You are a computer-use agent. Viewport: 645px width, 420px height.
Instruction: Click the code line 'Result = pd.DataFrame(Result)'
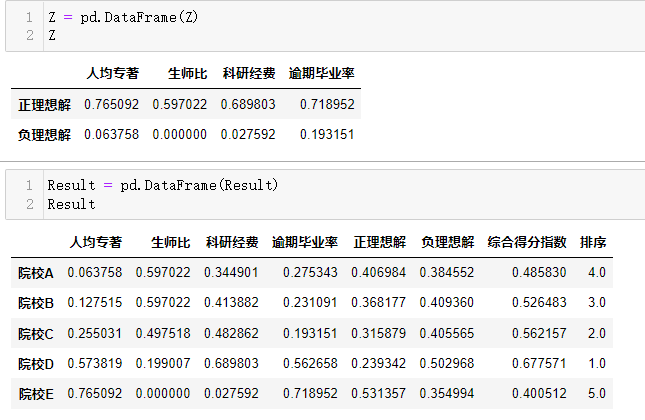click(163, 185)
